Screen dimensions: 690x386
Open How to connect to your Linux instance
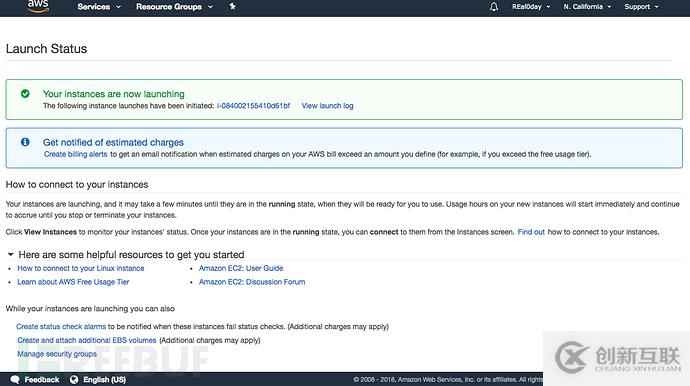[x=81, y=268]
